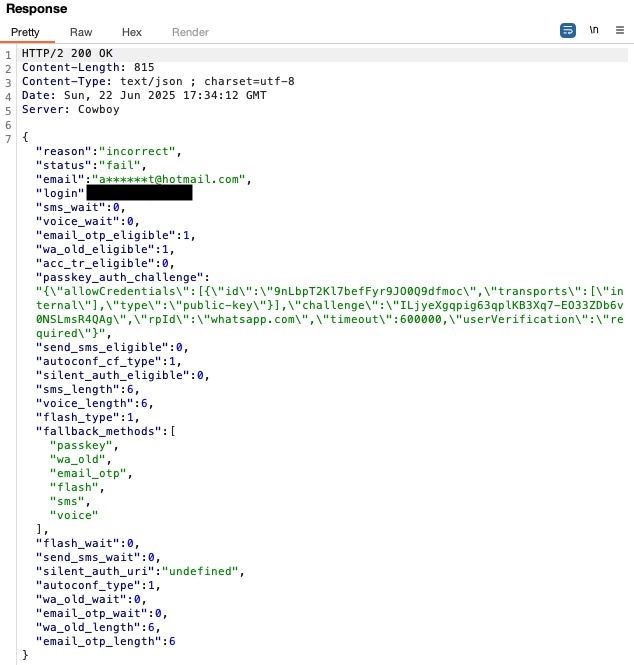Click the "wa_old_wait":0 line
The height and width of the screenshot is (665, 634).
[91, 599]
